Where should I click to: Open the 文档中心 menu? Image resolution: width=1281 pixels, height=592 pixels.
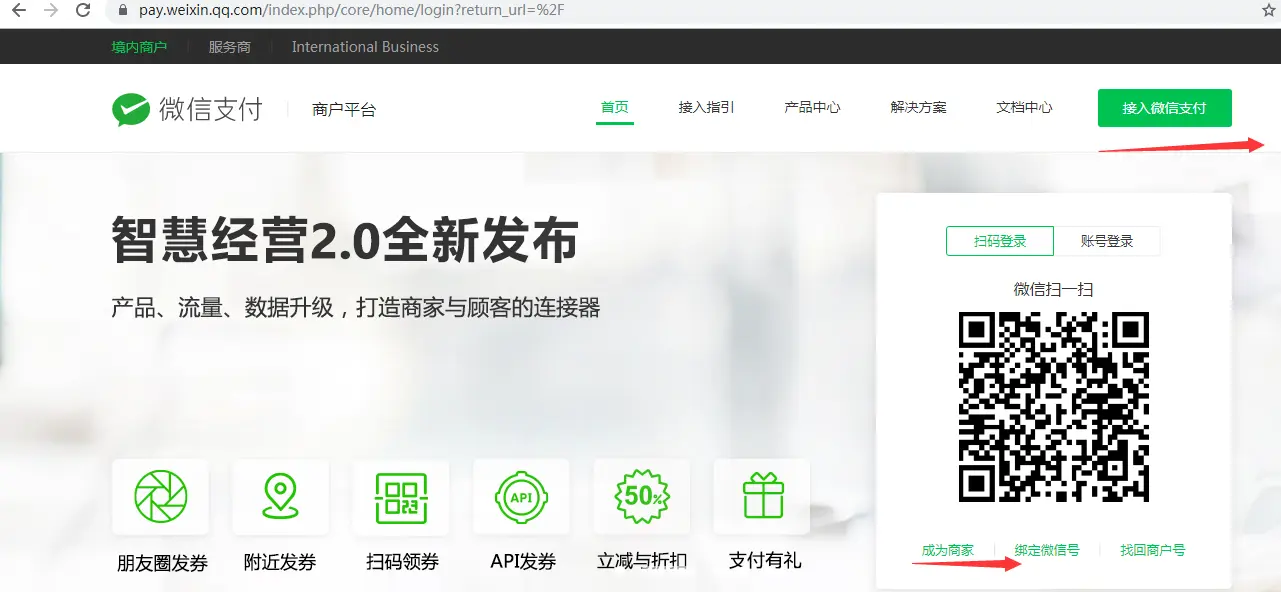pyautogui.click(x=1023, y=107)
